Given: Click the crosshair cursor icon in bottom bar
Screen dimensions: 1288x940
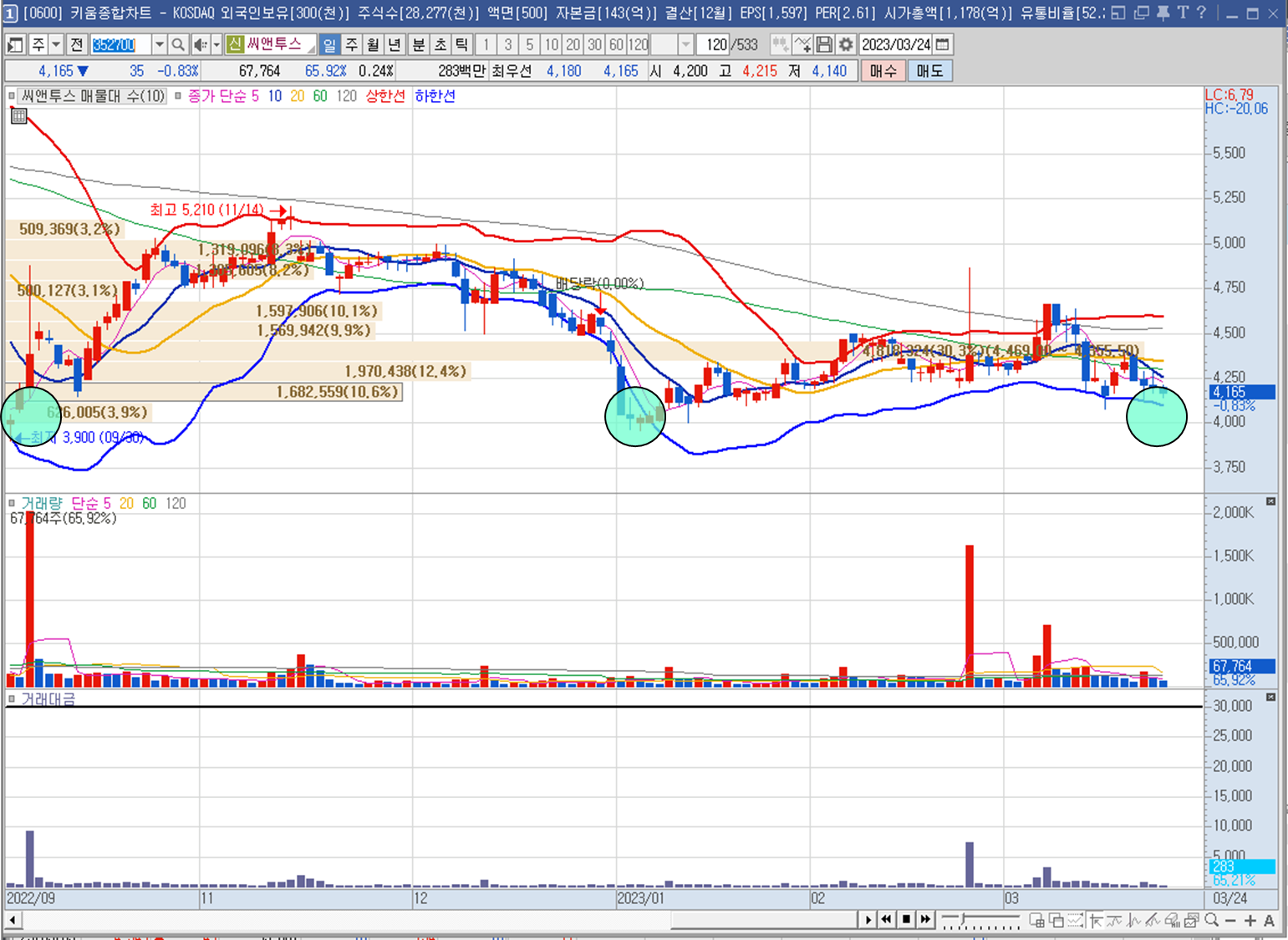Looking at the screenshot, I should click(1096, 920).
